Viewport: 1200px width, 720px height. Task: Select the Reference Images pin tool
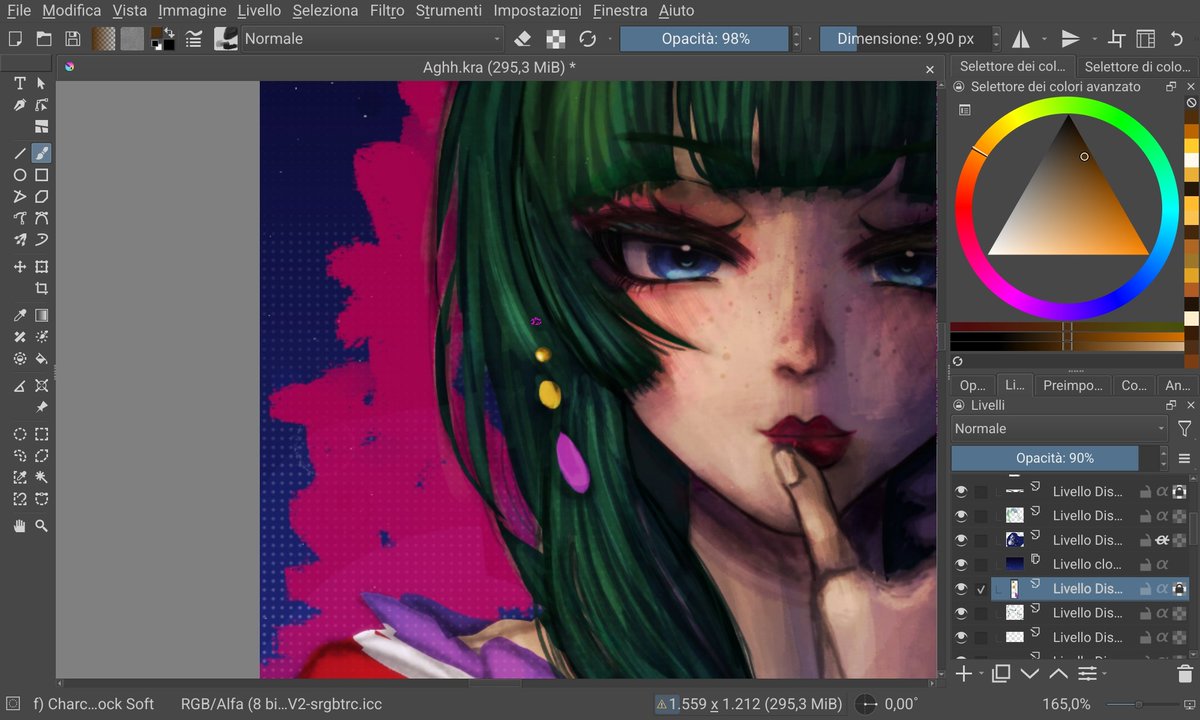[x=42, y=407]
